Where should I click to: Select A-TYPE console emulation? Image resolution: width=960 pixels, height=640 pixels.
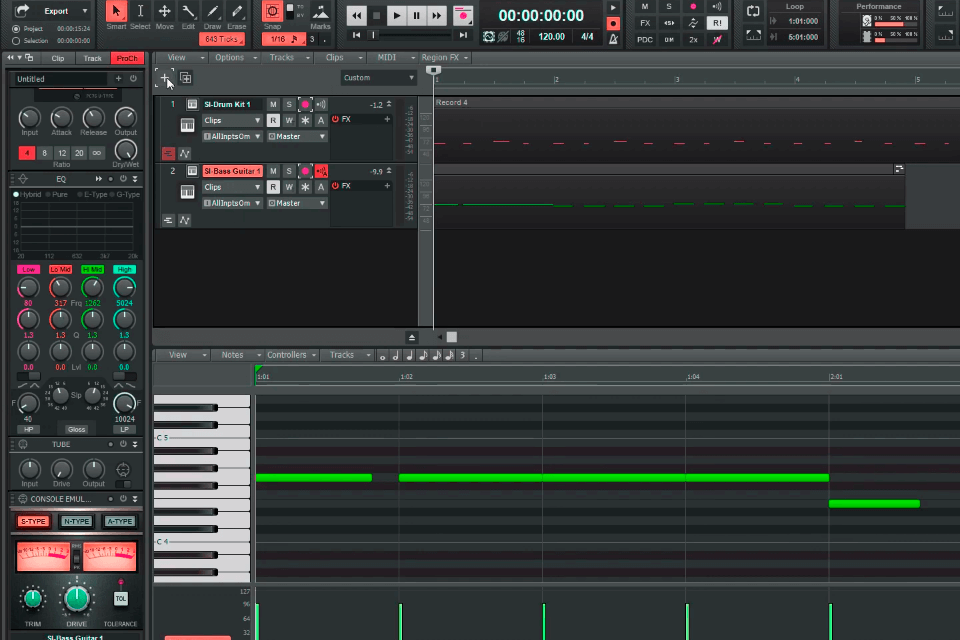coord(119,522)
